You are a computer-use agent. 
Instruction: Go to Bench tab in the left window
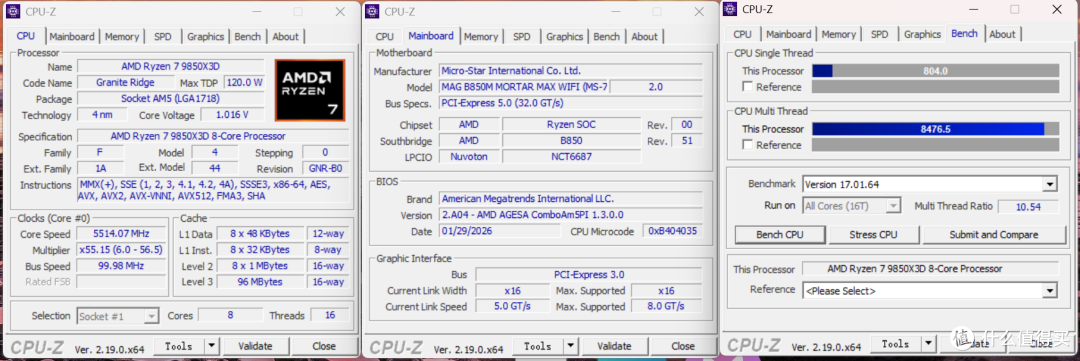(247, 37)
